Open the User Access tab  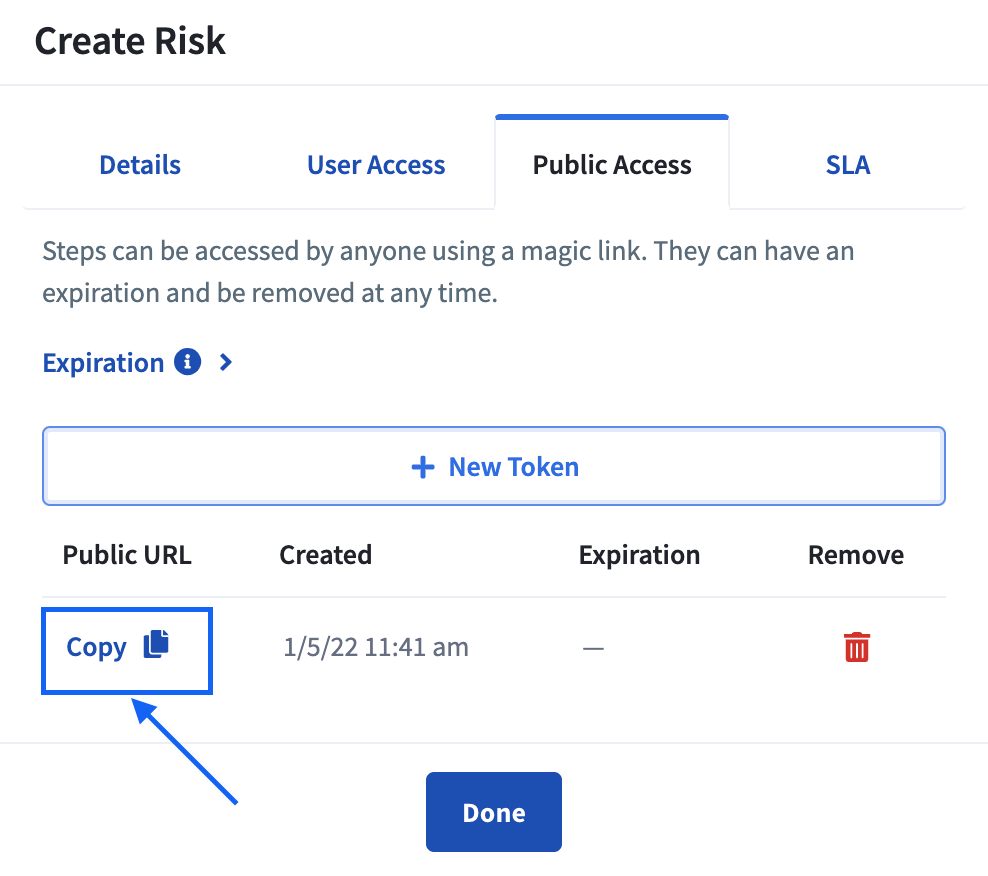point(376,164)
